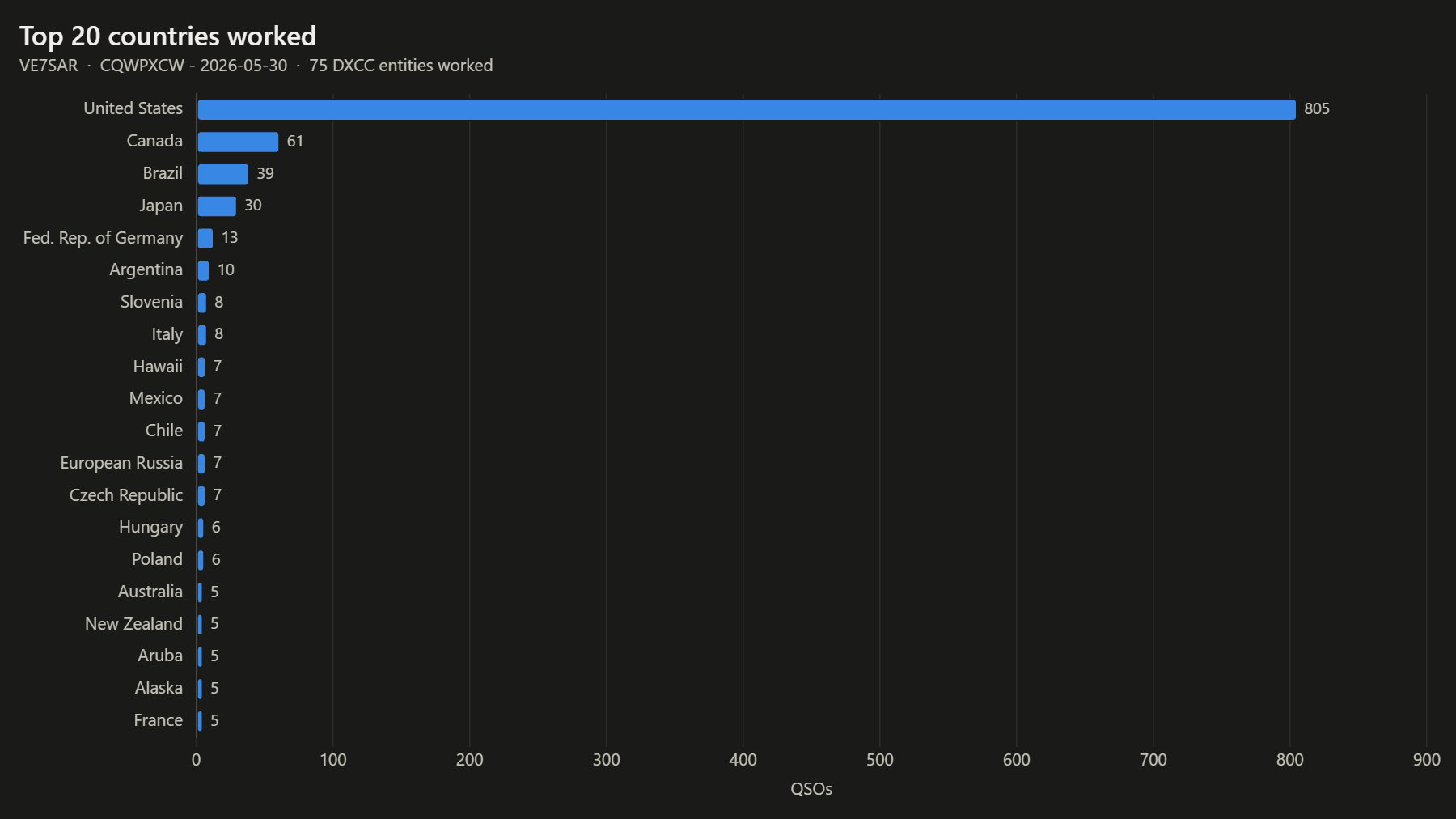The image size is (1456, 819).
Task: Click the 'Mexico' label
Action: 156,398
